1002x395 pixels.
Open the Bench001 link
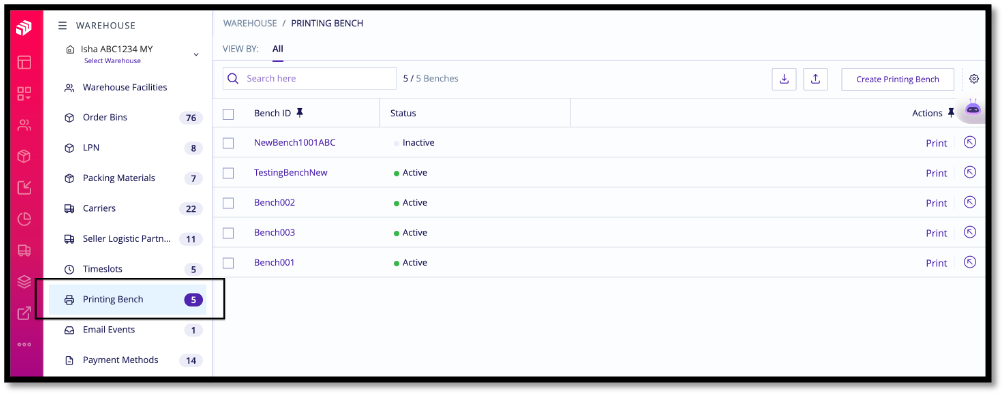[x=274, y=263]
